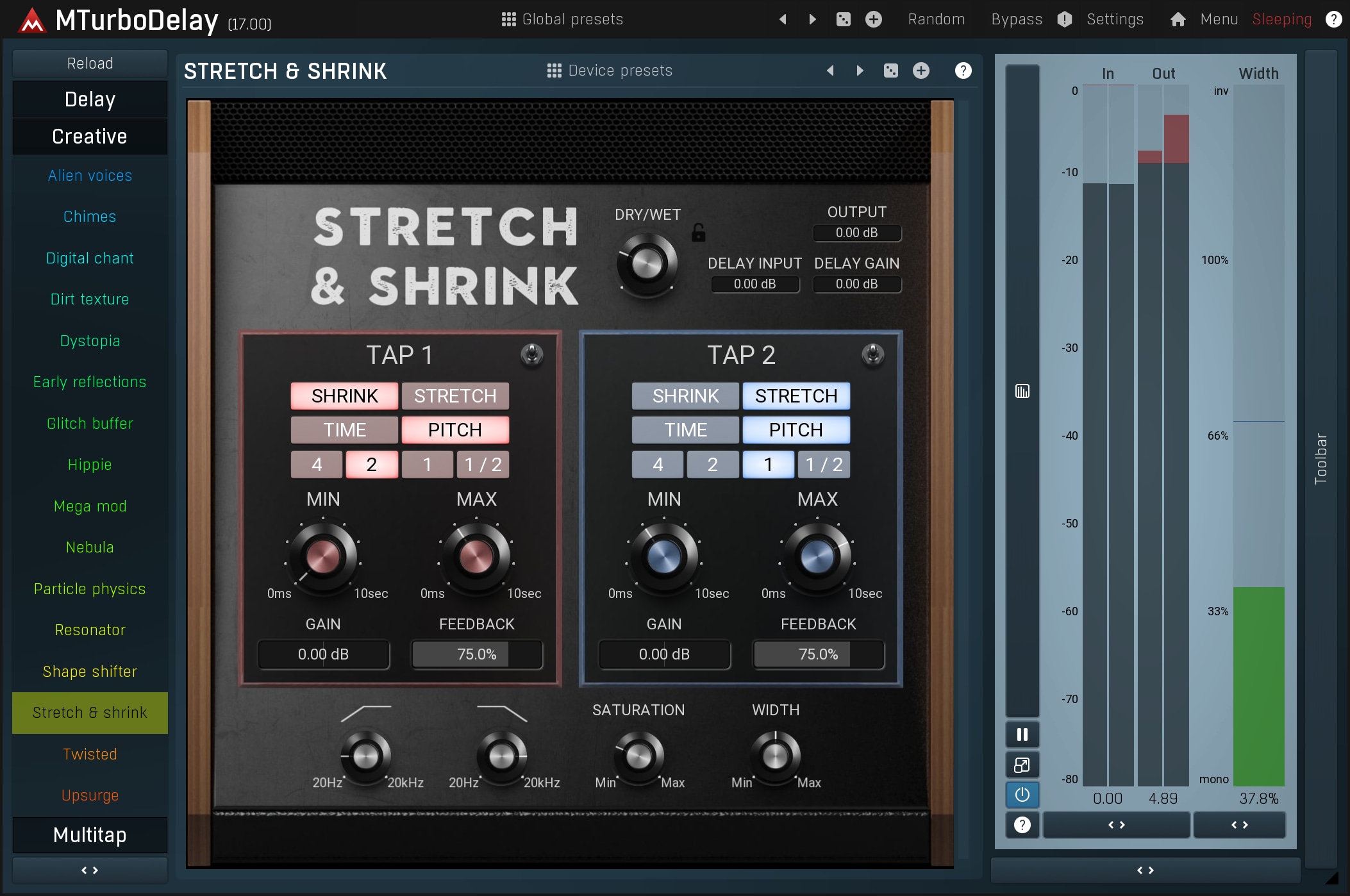Open the Multitap category tab
Image resolution: width=1350 pixels, height=896 pixels.
pyautogui.click(x=90, y=835)
